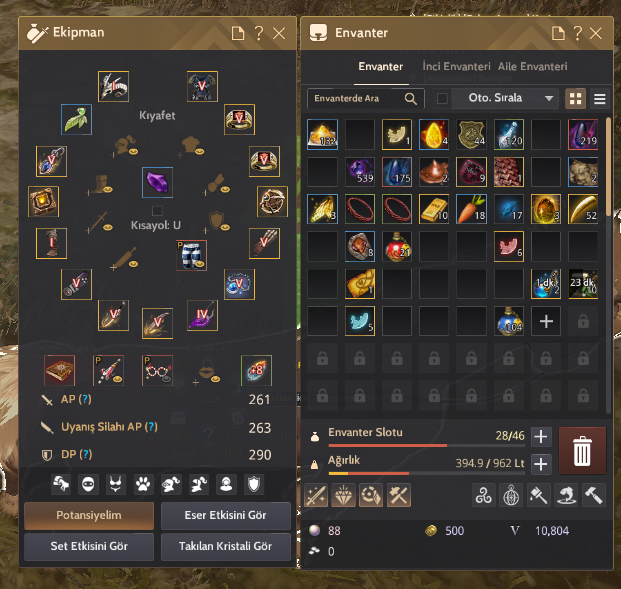621x589 pixels.
Task: Open the Aile Envanteri tab
Action: coord(532,66)
